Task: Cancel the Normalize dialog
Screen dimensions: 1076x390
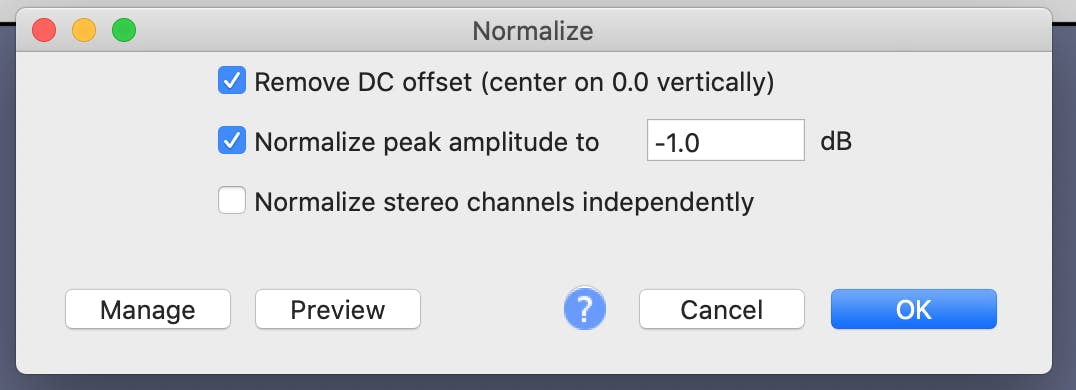Action: (721, 309)
